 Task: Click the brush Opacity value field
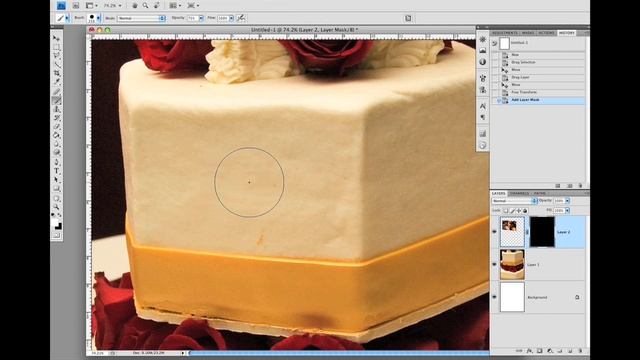[193, 18]
